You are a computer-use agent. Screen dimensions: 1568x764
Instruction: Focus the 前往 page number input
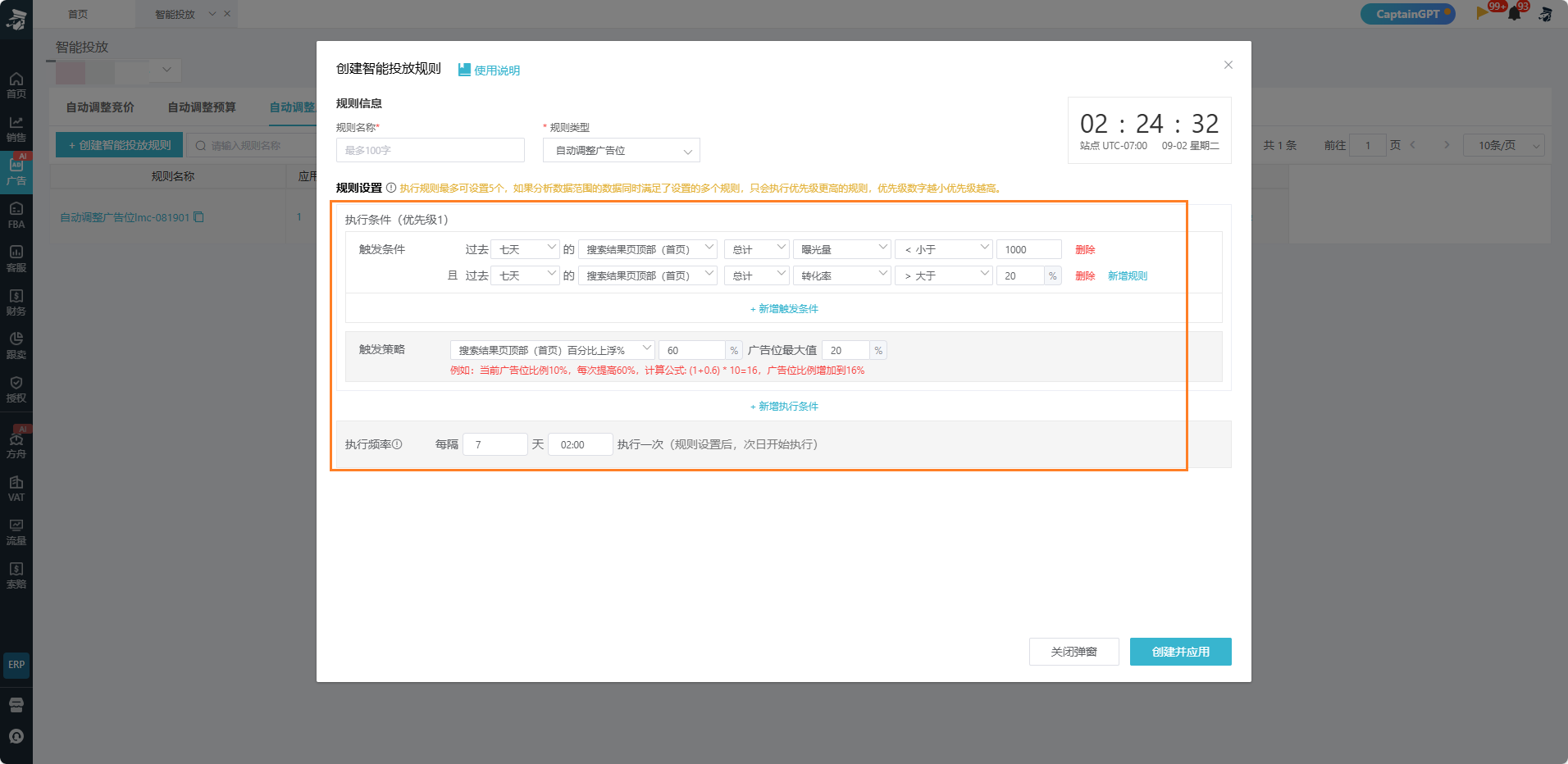pos(1368,145)
